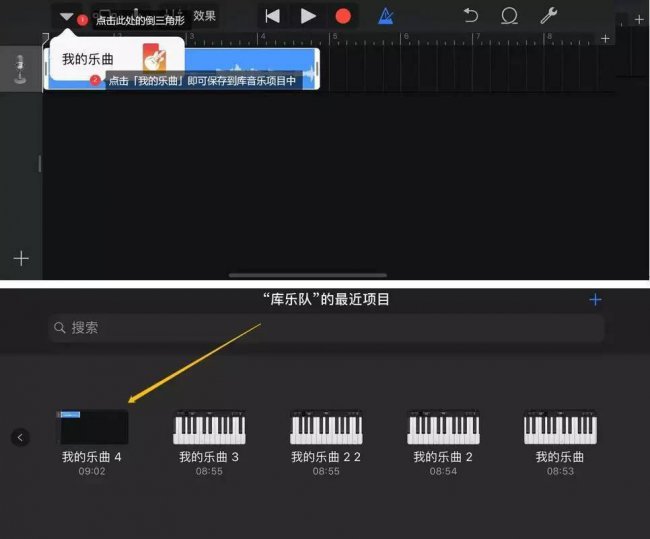Open the 我的乐曲 3 project thumbnail
This screenshot has width=650, height=539.
pos(209,427)
